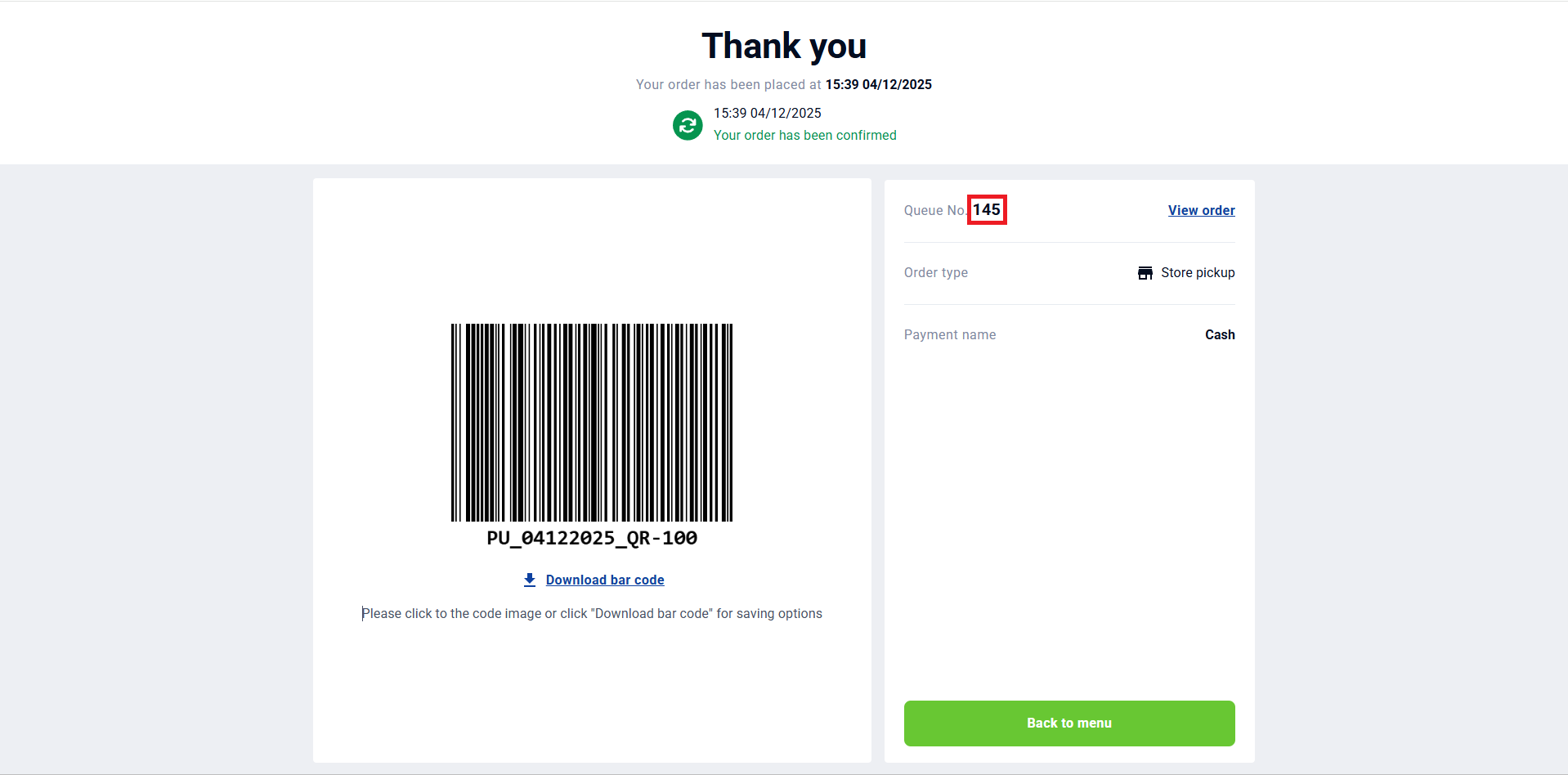Click the 'Your order has been placed at' text

coord(728,85)
